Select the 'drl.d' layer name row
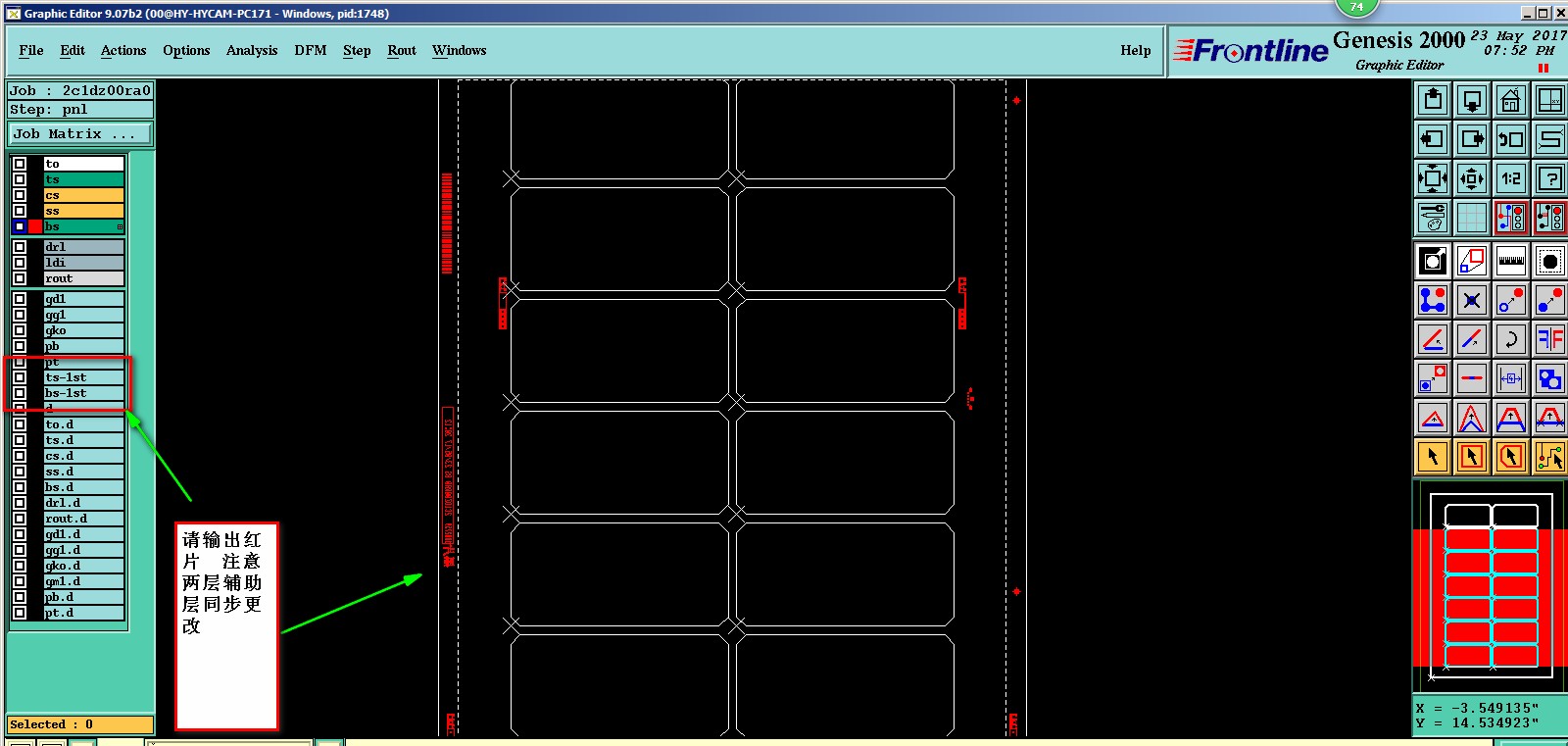This screenshot has width=1568, height=746. tap(84, 503)
